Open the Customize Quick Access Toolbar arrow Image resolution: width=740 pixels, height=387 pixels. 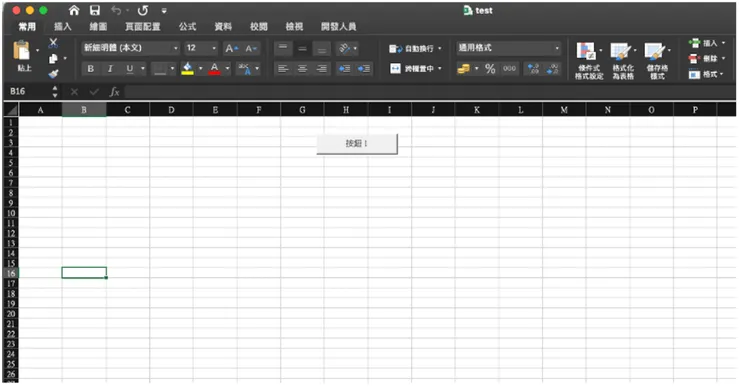pos(164,11)
